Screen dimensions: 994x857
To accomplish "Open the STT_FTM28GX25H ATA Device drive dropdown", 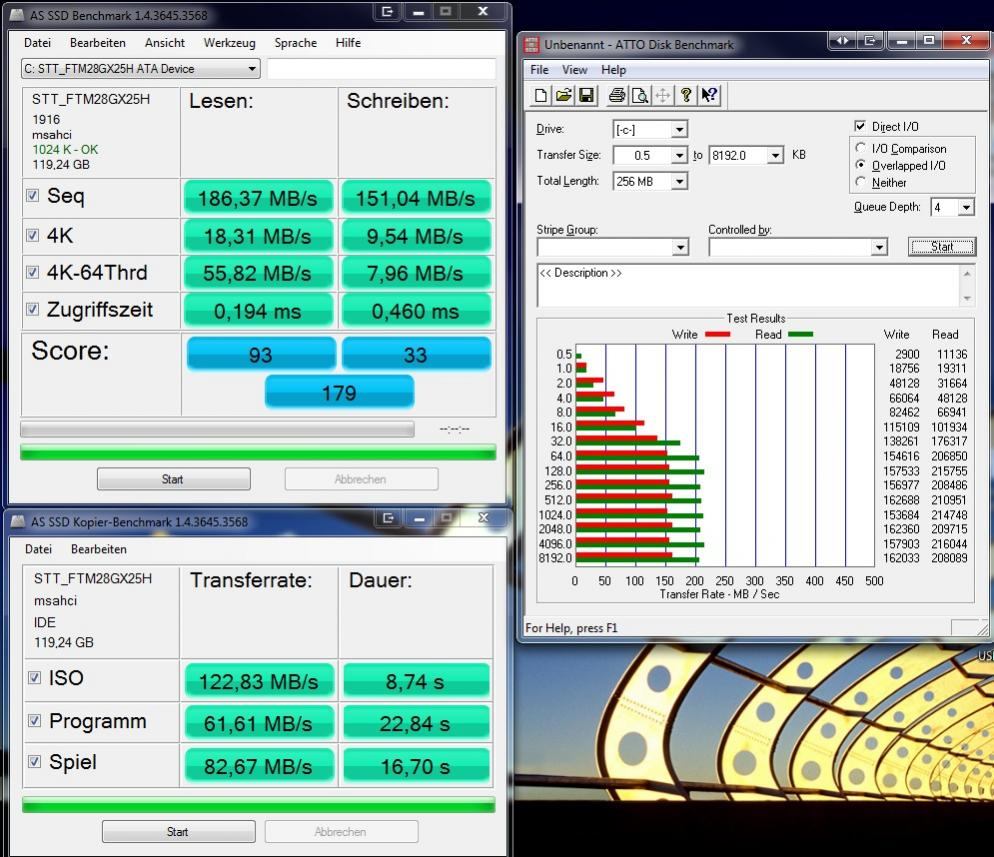I will pyautogui.click(x=141, y=68).
